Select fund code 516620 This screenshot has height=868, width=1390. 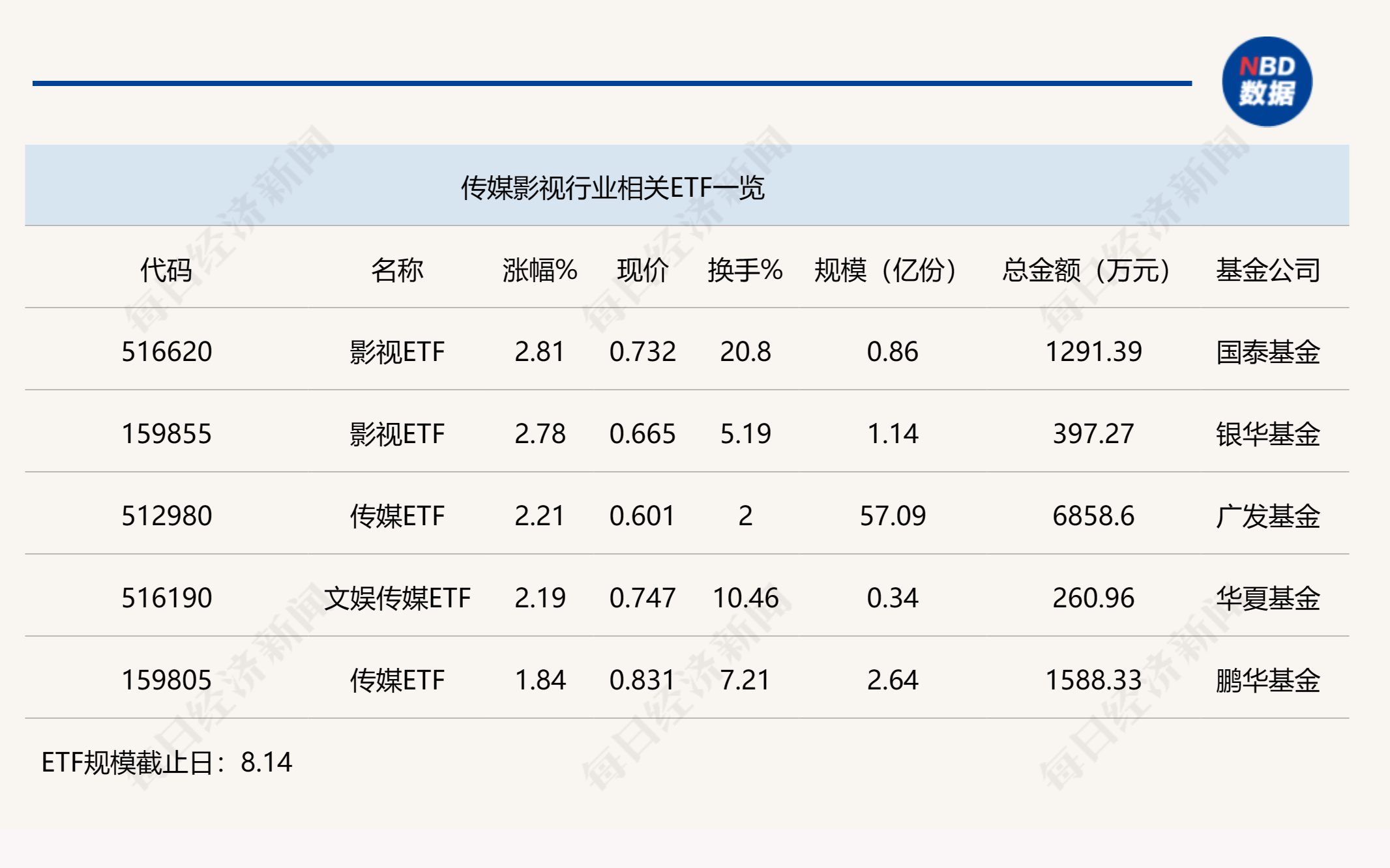point(167,352)
